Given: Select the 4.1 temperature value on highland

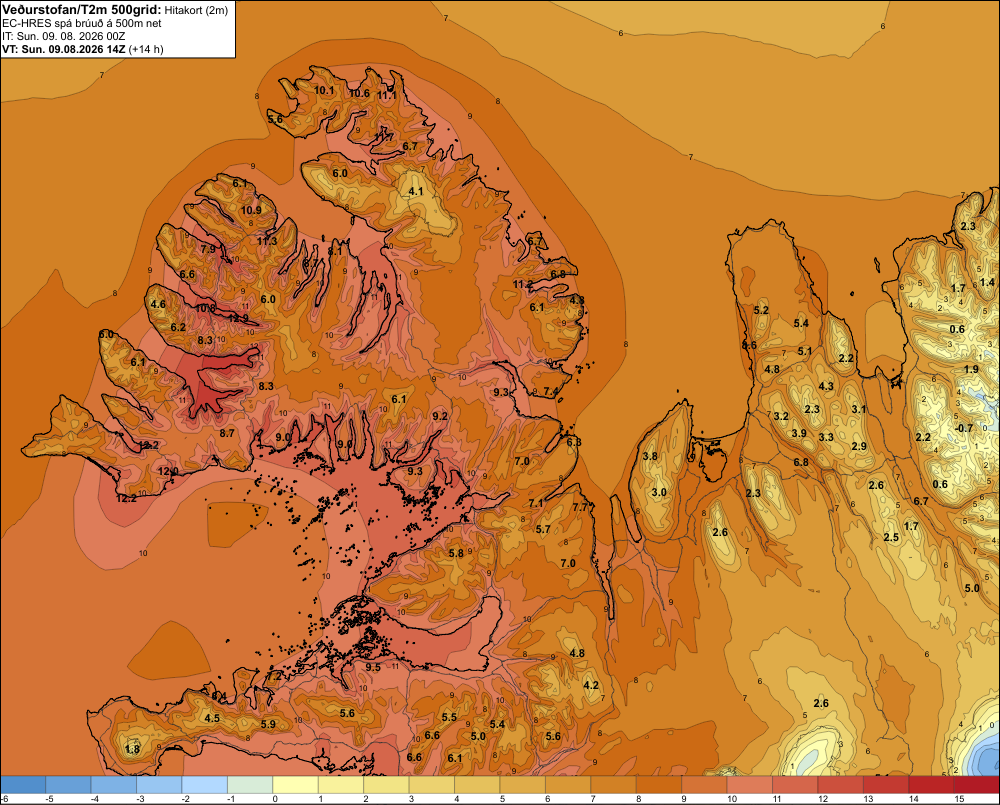Looking at the screenshot, I should [x=416, y=191].
